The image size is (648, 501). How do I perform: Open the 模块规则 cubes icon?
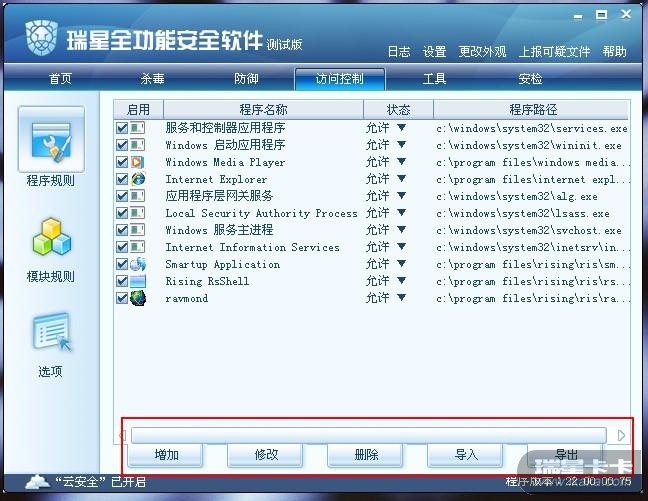tap(52, 236)
